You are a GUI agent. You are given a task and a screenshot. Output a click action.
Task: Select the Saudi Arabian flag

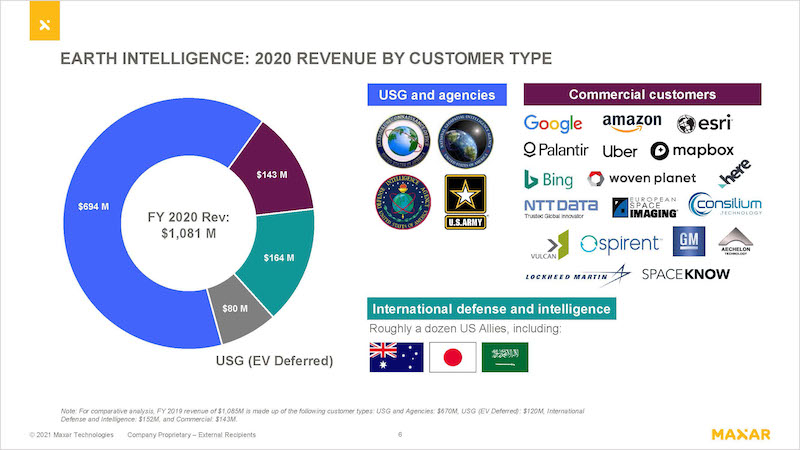505,357
